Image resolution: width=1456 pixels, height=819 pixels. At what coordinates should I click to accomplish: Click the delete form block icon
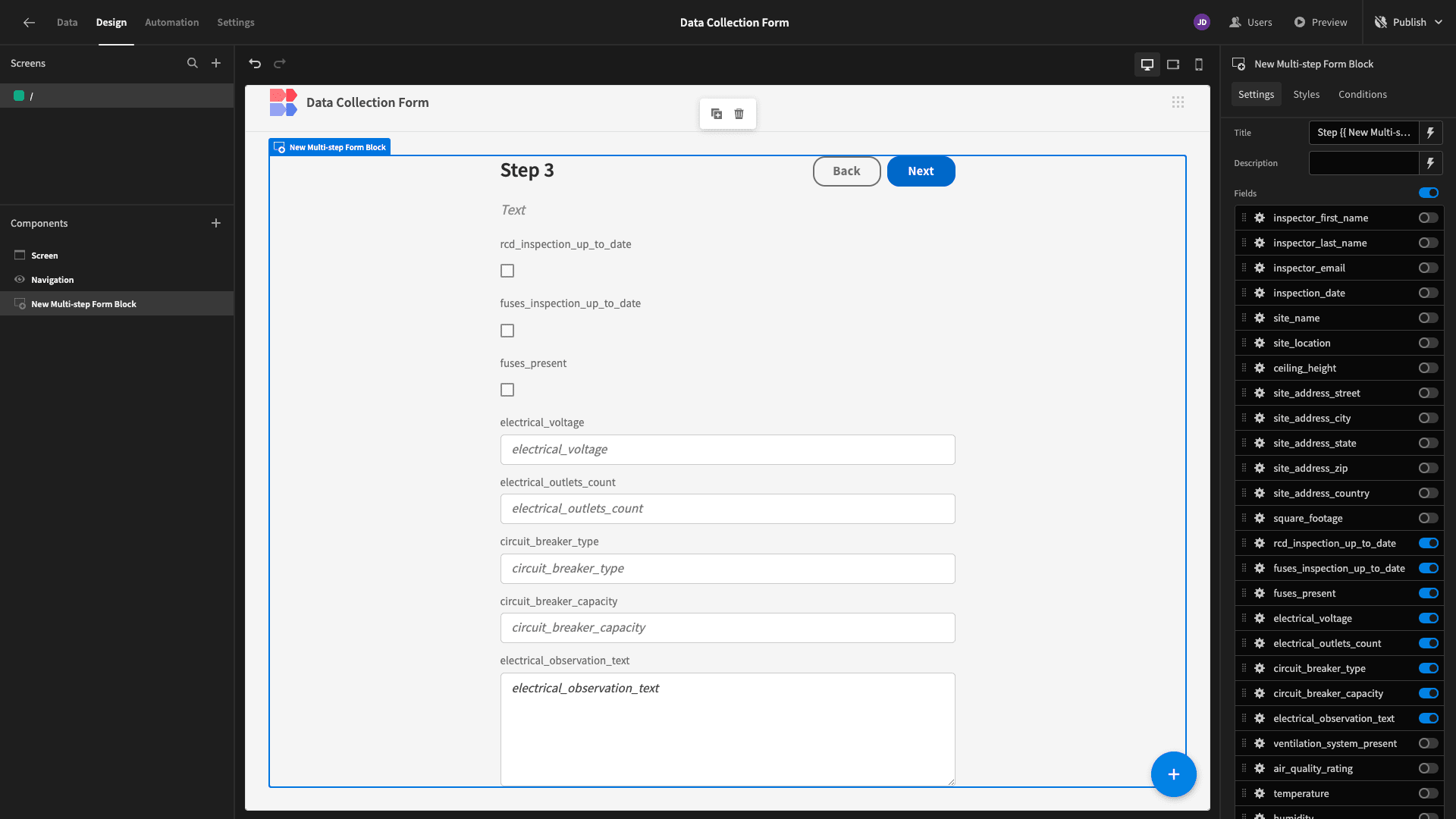pos(739,113)
